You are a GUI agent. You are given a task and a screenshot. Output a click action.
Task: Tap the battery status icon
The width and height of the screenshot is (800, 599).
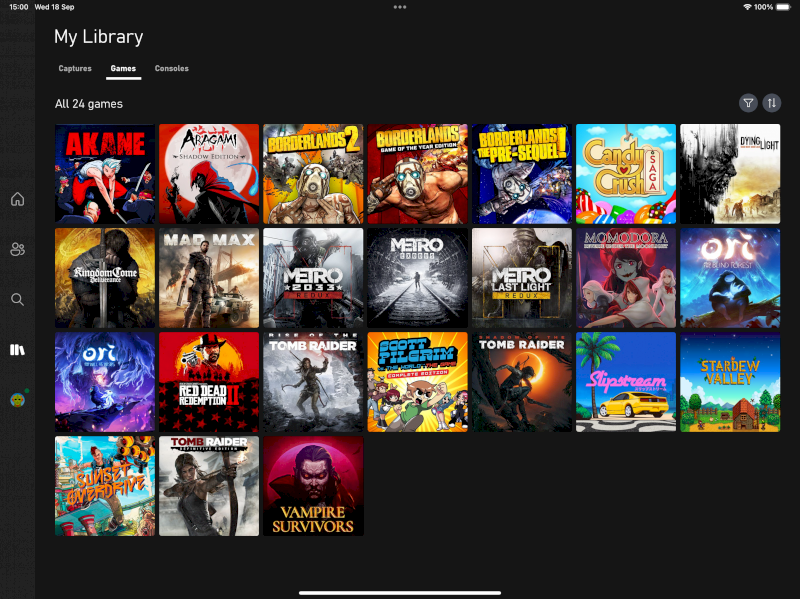(x=783, y=7)
